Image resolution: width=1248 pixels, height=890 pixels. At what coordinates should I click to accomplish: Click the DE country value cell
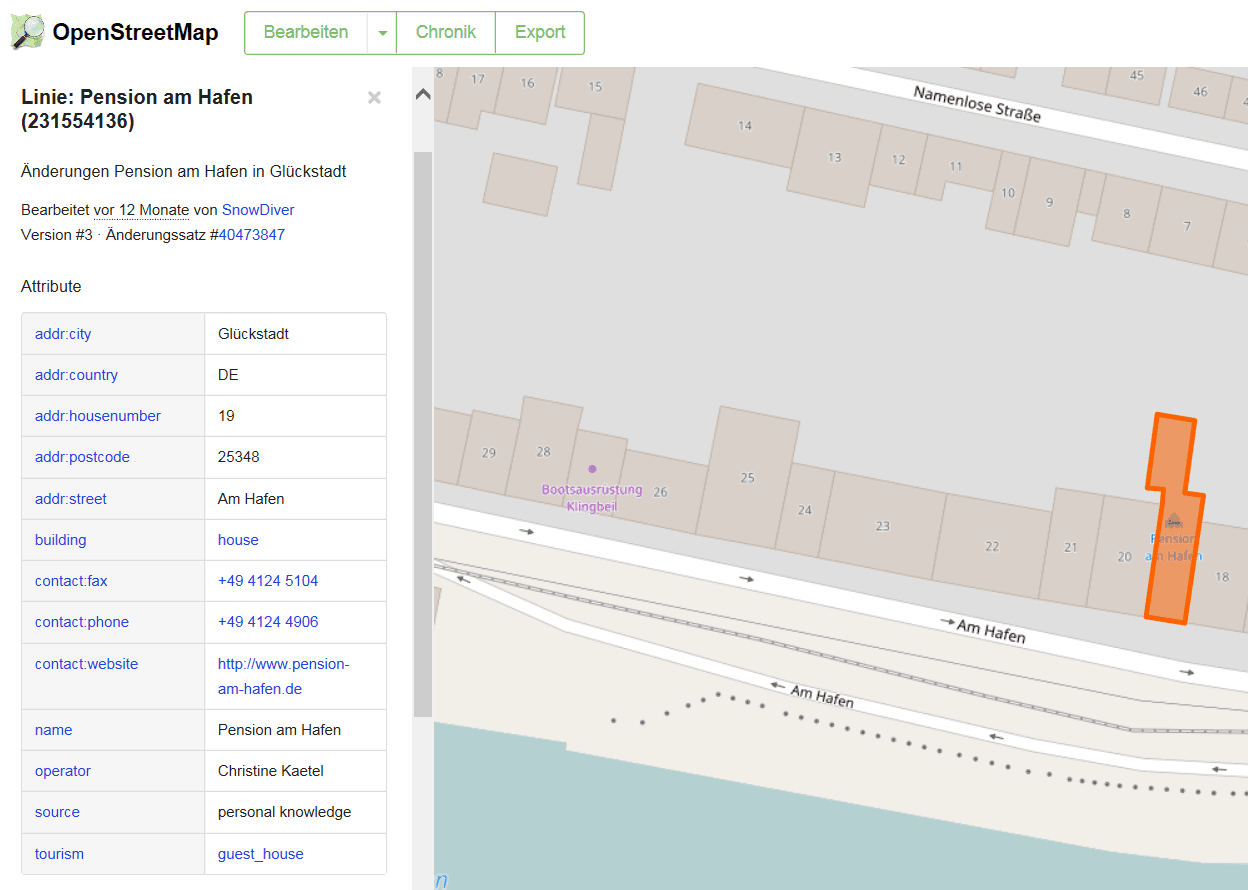click(x=295, y=375)
